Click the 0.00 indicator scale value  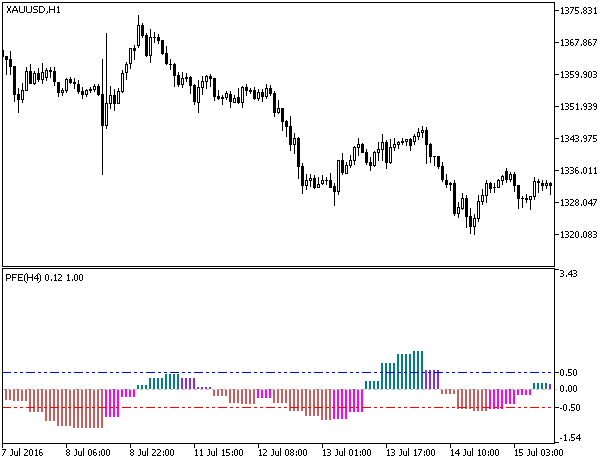[569, 389]
